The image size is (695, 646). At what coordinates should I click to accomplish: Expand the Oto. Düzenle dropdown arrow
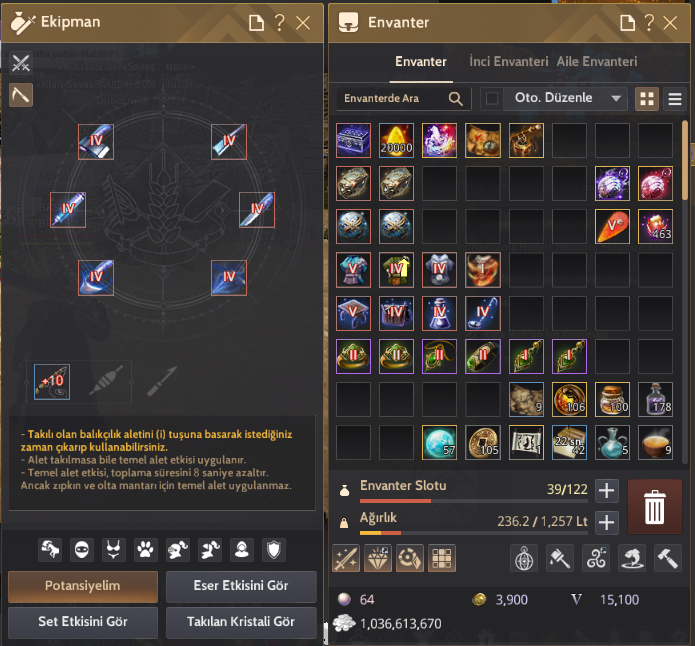click(x=616, y=98)
